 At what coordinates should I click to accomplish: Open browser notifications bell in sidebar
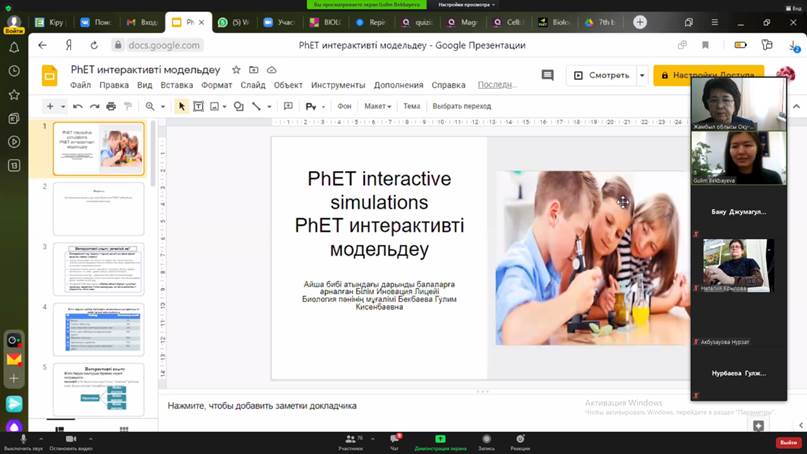click(14, 47)
